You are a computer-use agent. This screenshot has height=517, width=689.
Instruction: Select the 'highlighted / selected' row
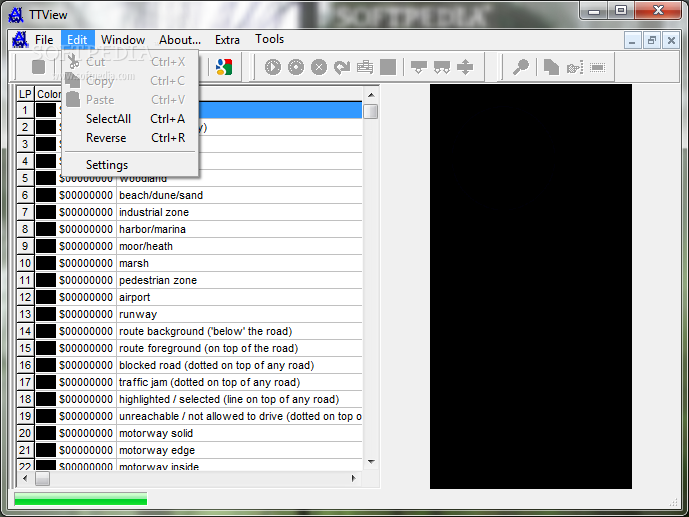[x=189, y=399]
